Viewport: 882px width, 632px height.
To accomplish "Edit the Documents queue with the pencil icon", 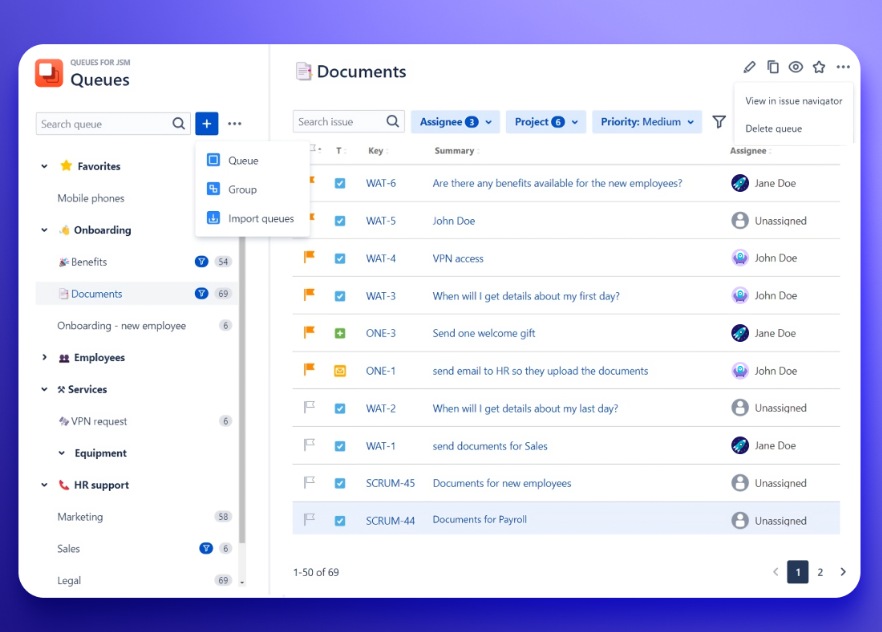I will (749, 66).
